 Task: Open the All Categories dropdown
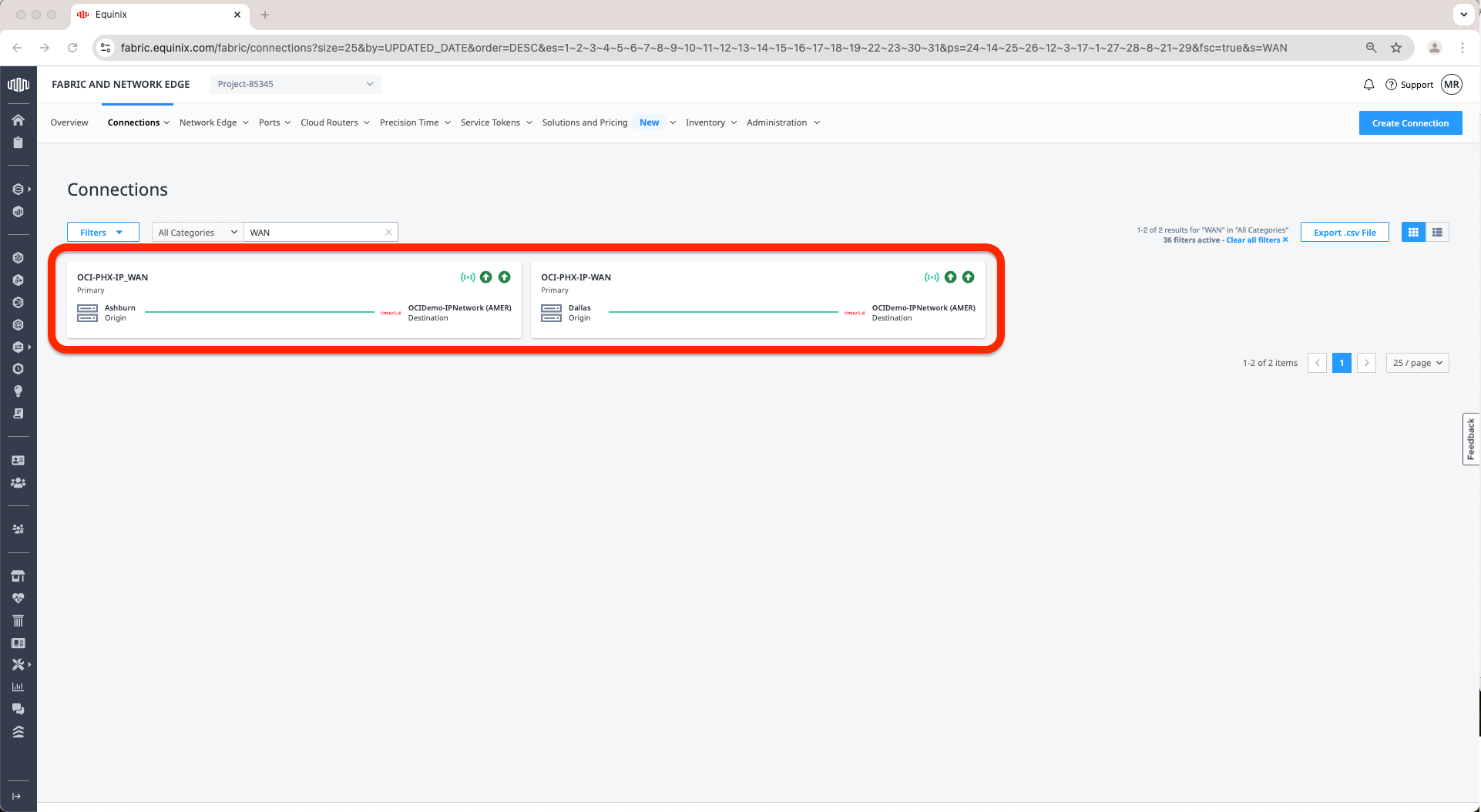pyautogui.click(x=197, y=233)
